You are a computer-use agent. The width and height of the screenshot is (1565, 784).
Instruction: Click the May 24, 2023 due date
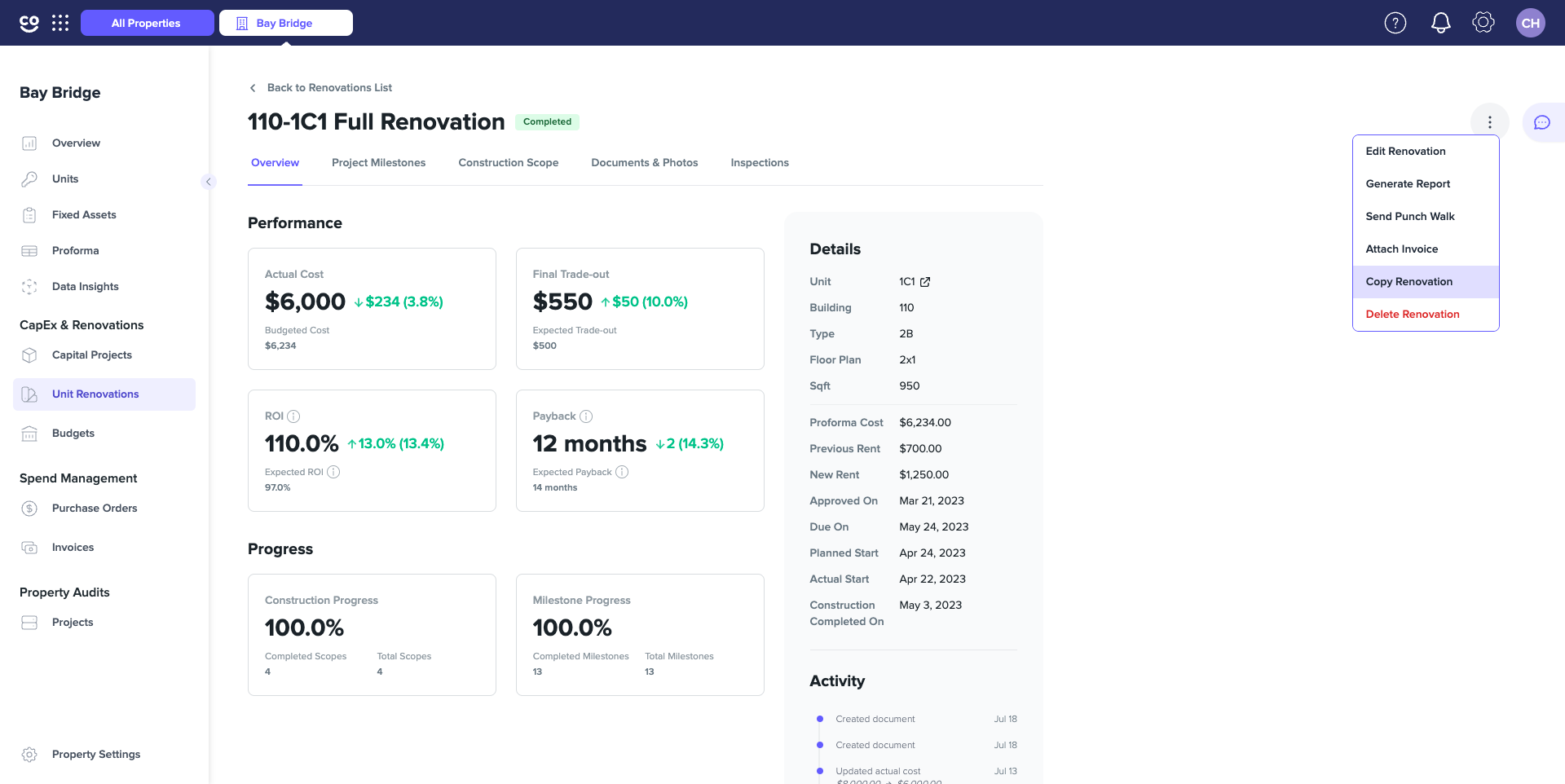coord(934,527)
